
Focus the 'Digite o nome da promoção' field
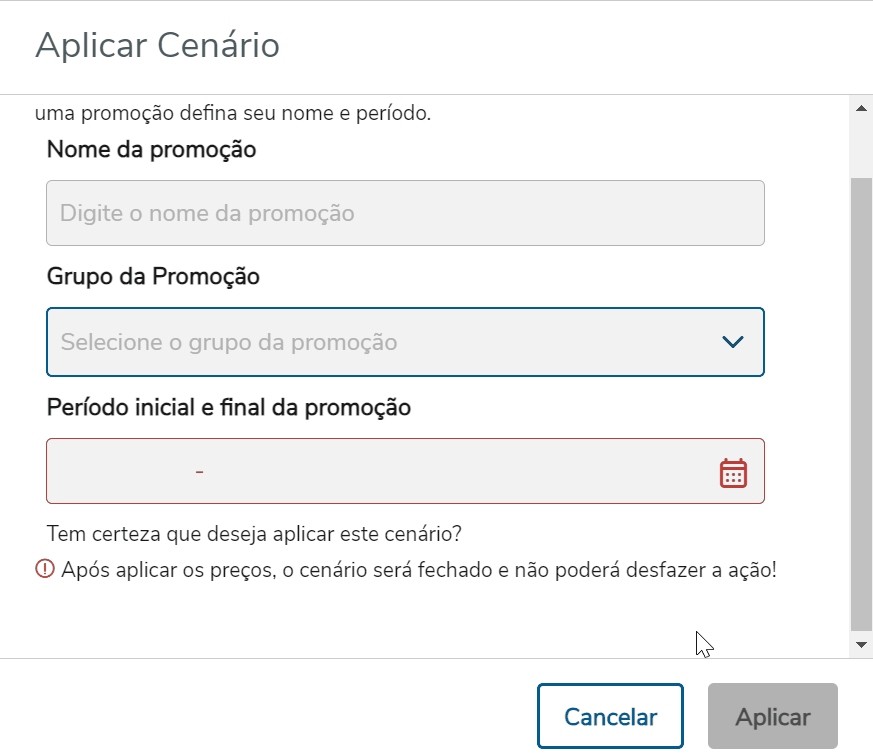(405, 213)
